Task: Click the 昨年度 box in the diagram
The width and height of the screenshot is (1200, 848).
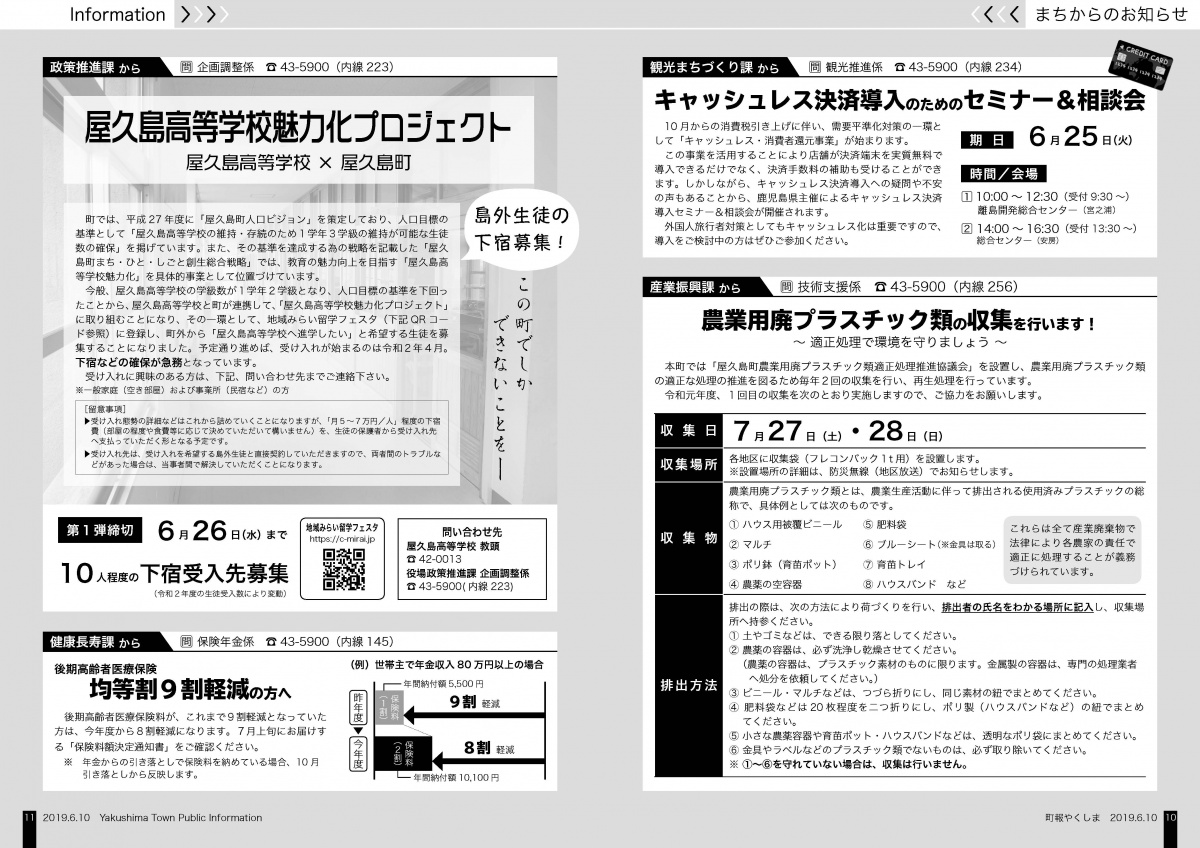Action: (x=358, y=709)
